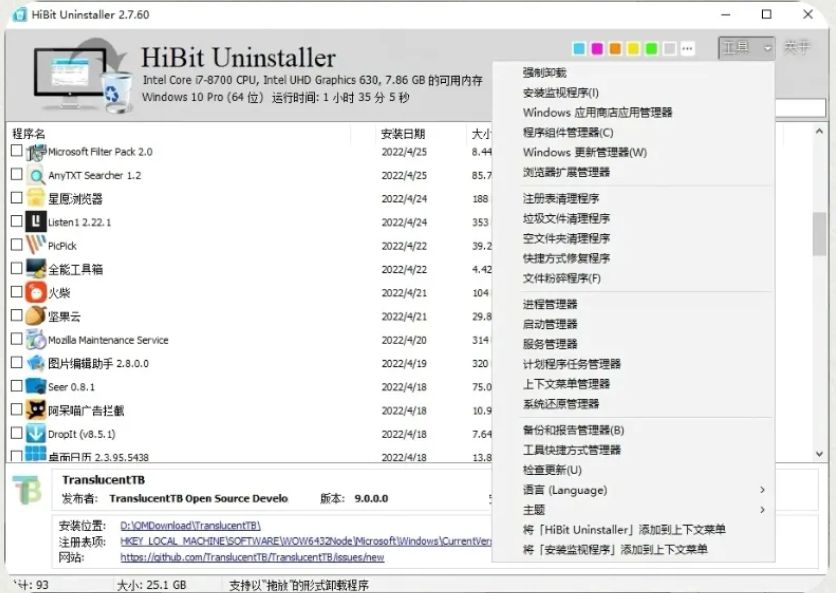Pick the orange theme color swatch
This screenshot has width=836, height=593.
[x=615, y=49]
